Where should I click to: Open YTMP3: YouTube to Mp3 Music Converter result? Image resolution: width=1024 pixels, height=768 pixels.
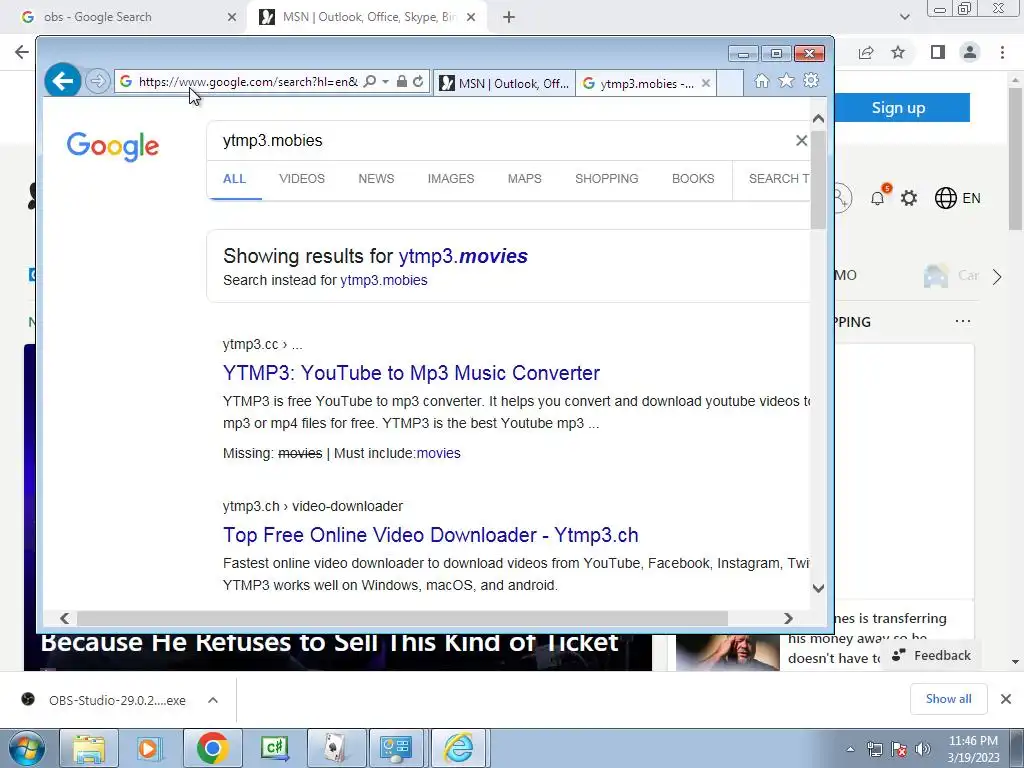(411, 373)
